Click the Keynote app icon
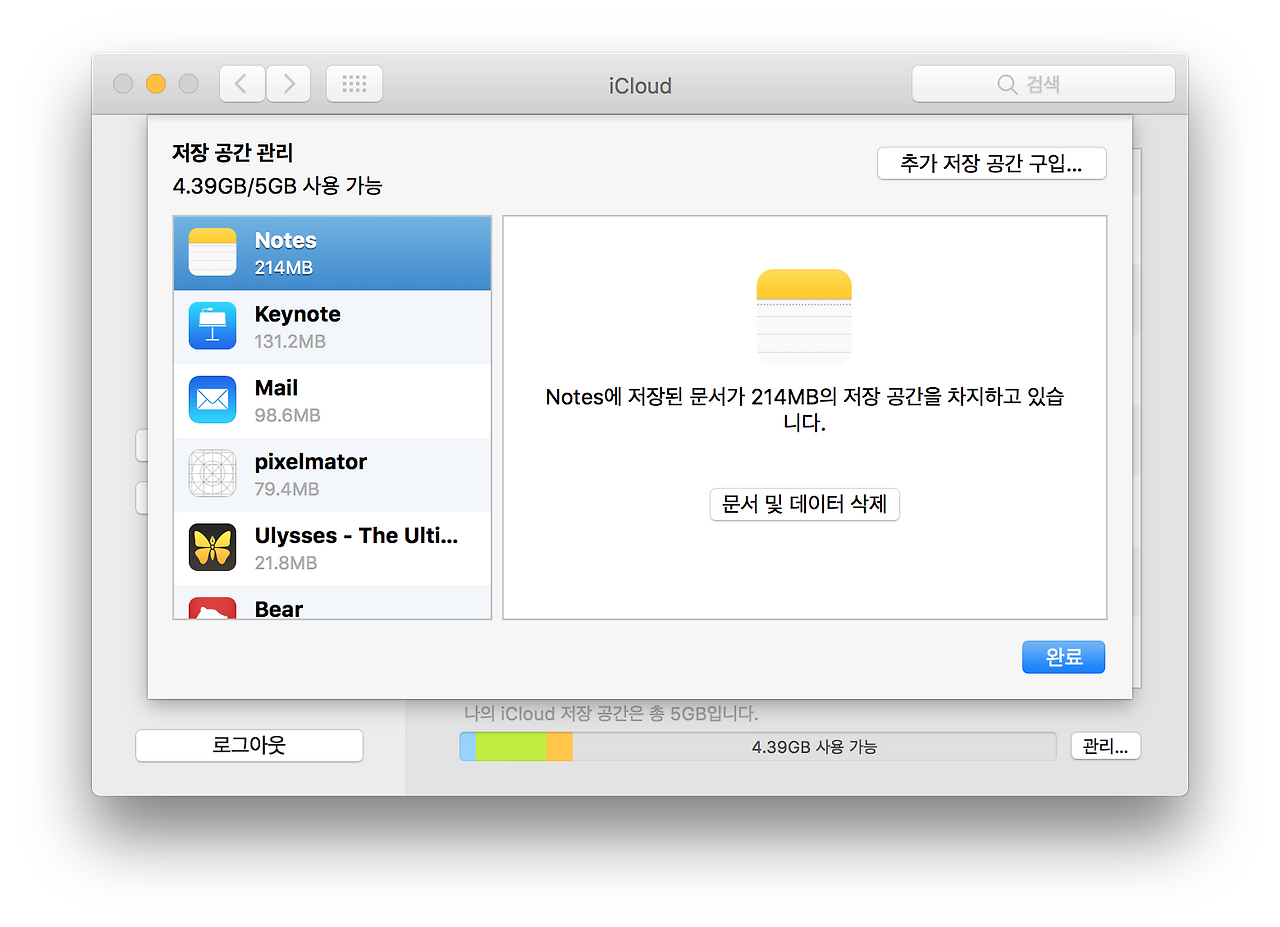Image resolution: width=1280 pixels, height=927 pixels. pyautogui.click(x=212, y=326)
